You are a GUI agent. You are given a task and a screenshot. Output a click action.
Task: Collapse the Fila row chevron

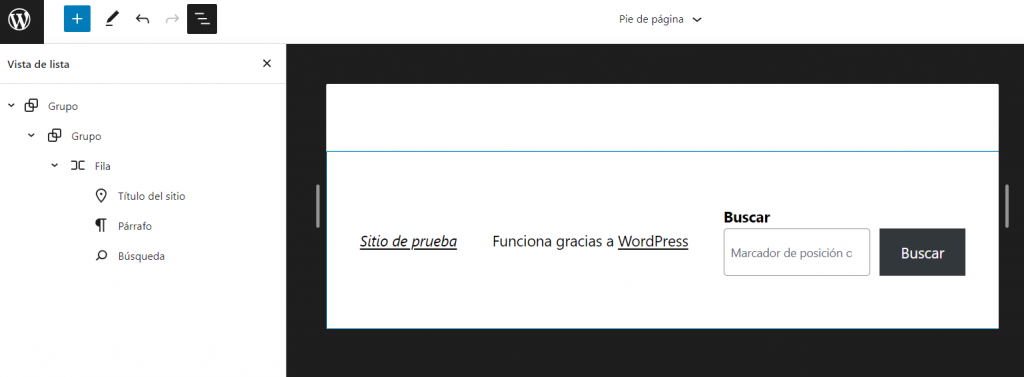[55, 165]
